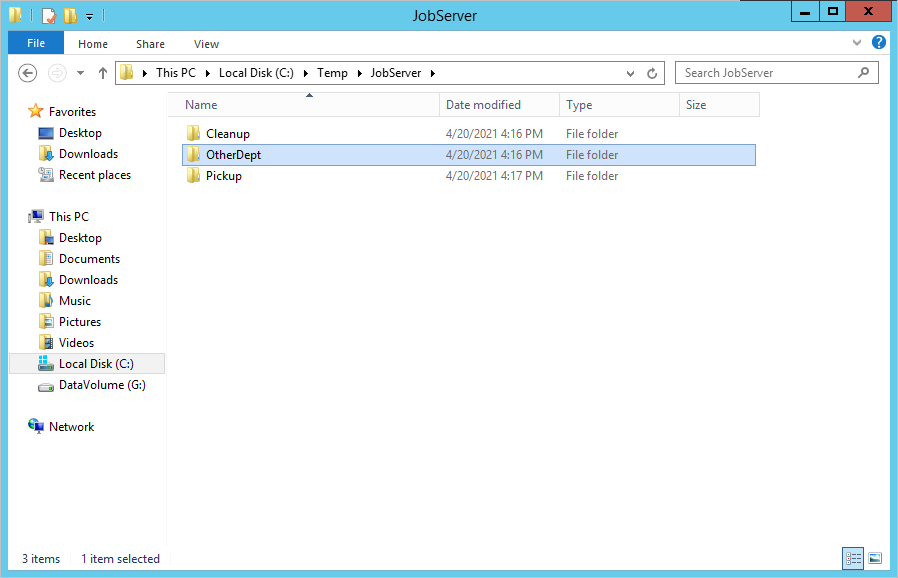Click the Properties icon in quick access toolbar
Image resolution: width=898 pixels, height=578 pixels.
(x=49, y=16)
